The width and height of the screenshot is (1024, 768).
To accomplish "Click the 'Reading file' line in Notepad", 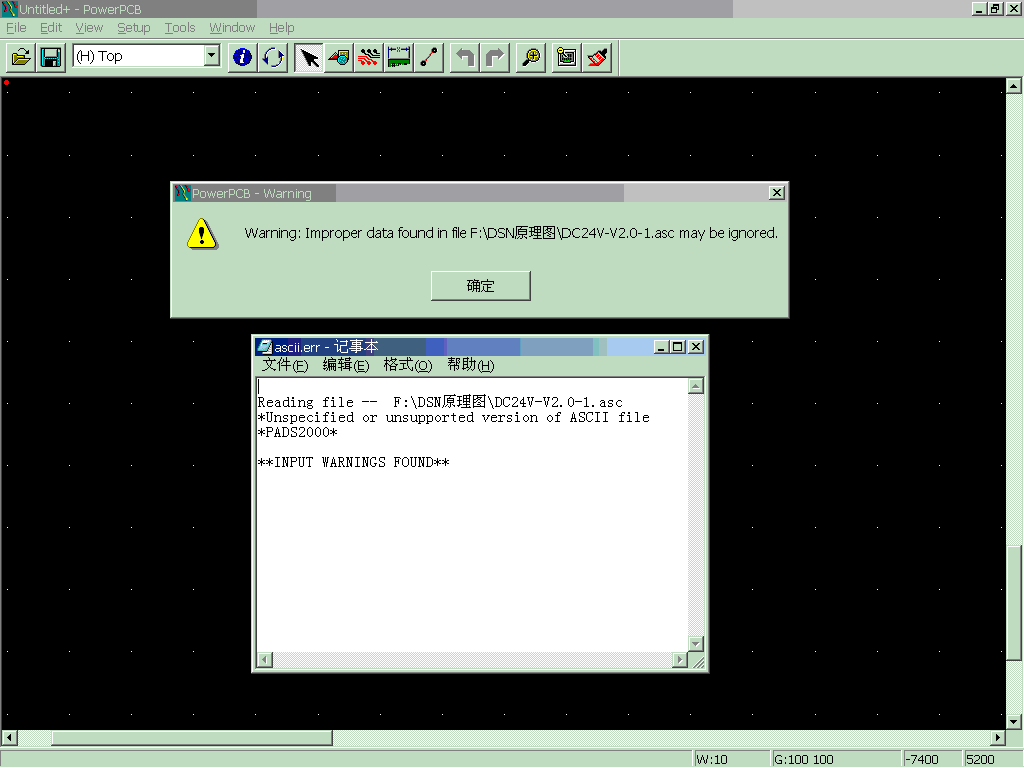I will 440,402.
